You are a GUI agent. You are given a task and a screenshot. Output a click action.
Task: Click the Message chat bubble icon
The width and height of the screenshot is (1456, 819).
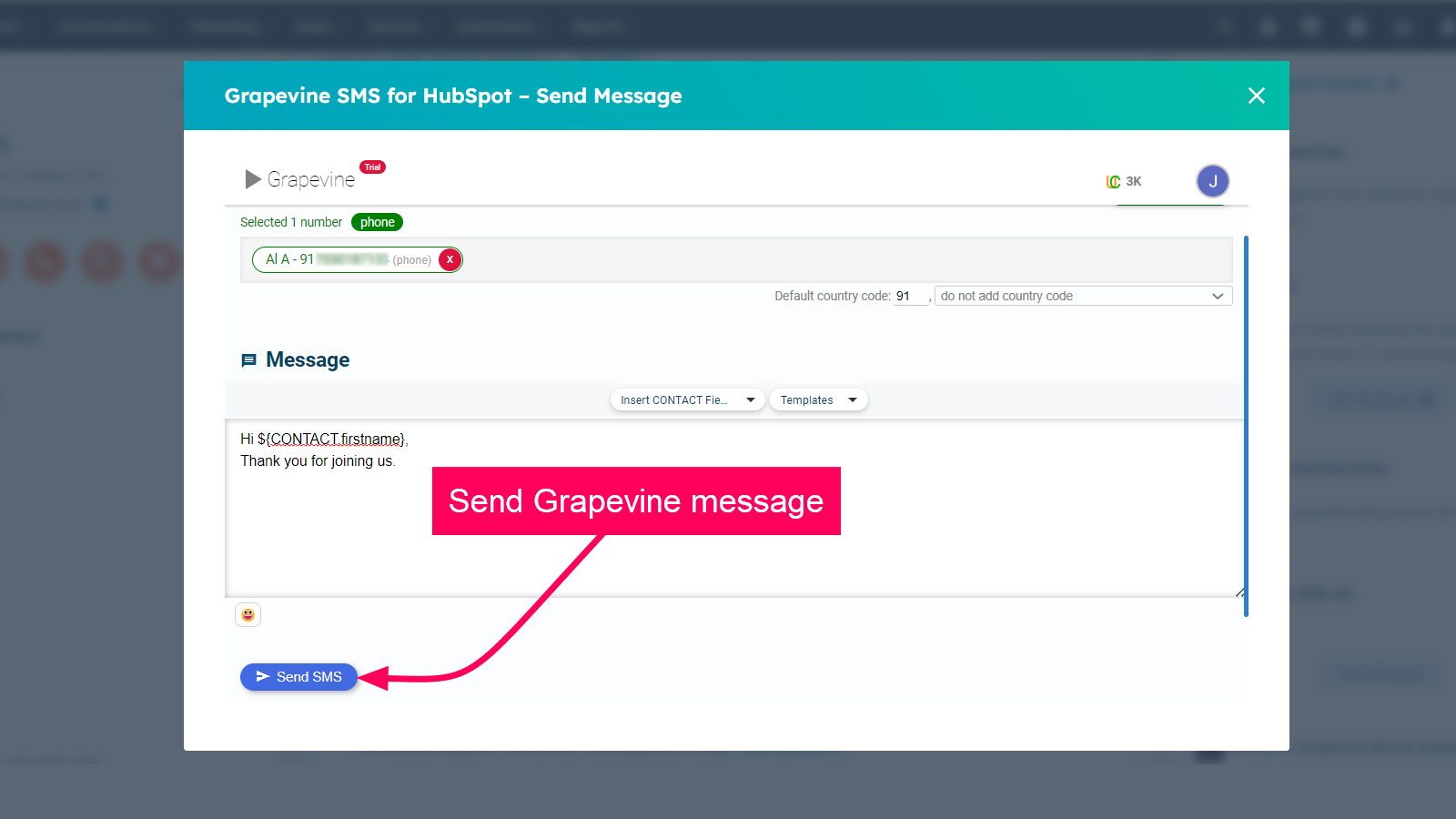249,359
